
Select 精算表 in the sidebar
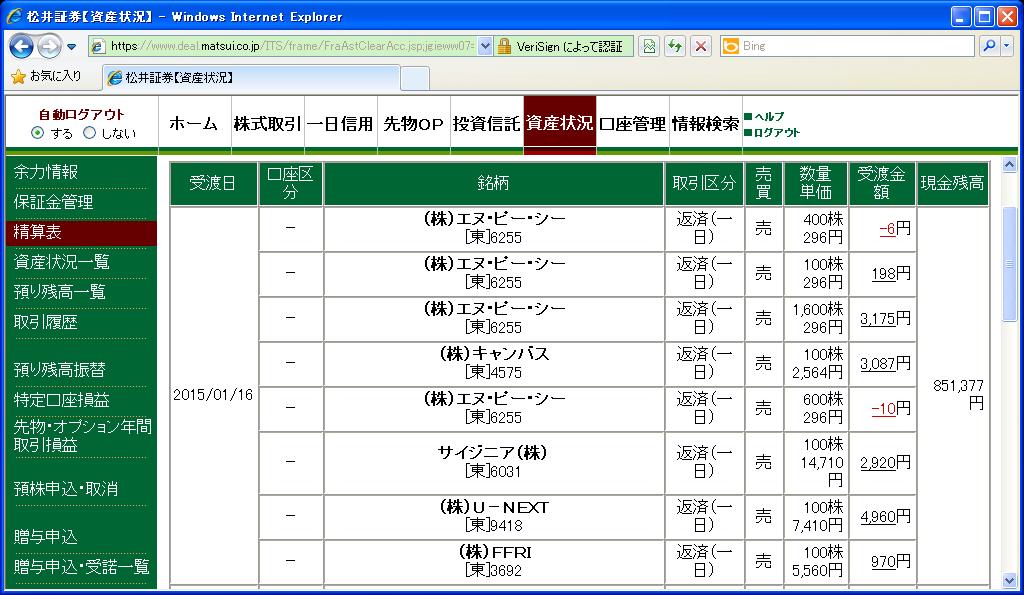(x=81, y=232)
